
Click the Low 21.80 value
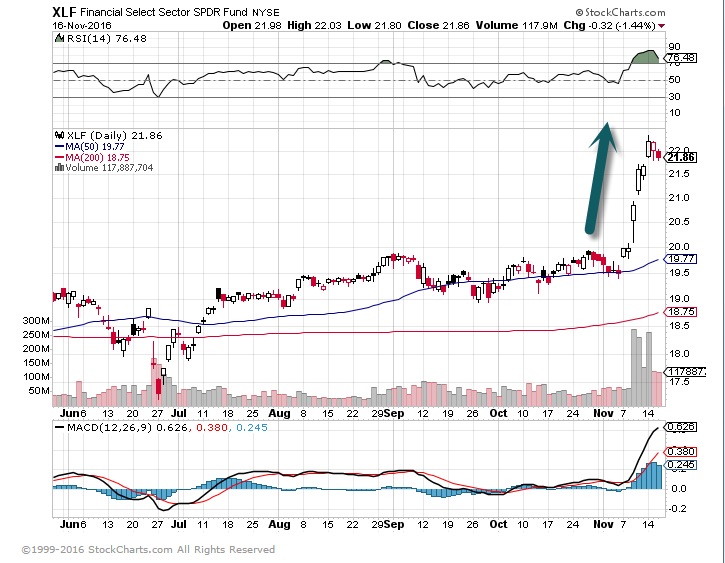pos(375,25)
